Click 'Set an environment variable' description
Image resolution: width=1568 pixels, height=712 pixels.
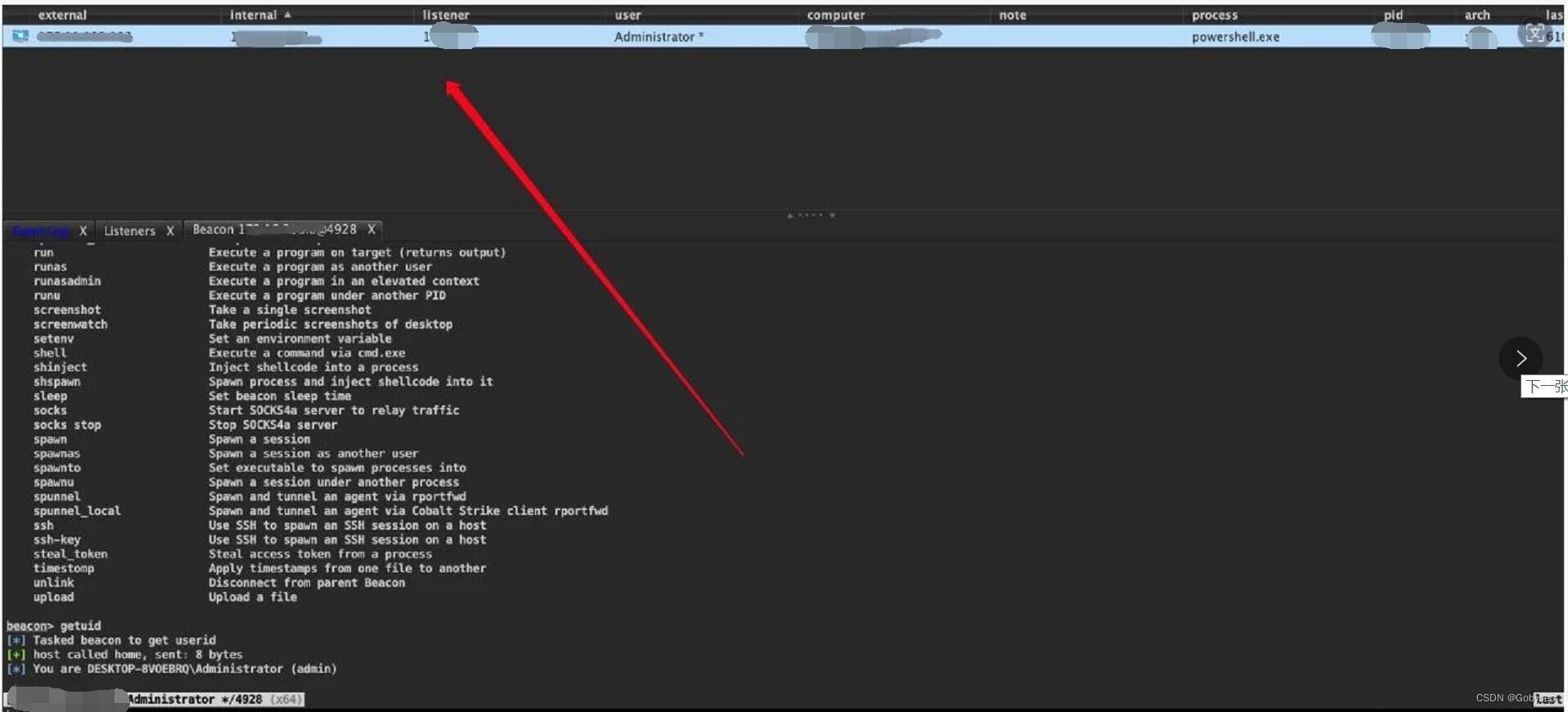point(299,338)
